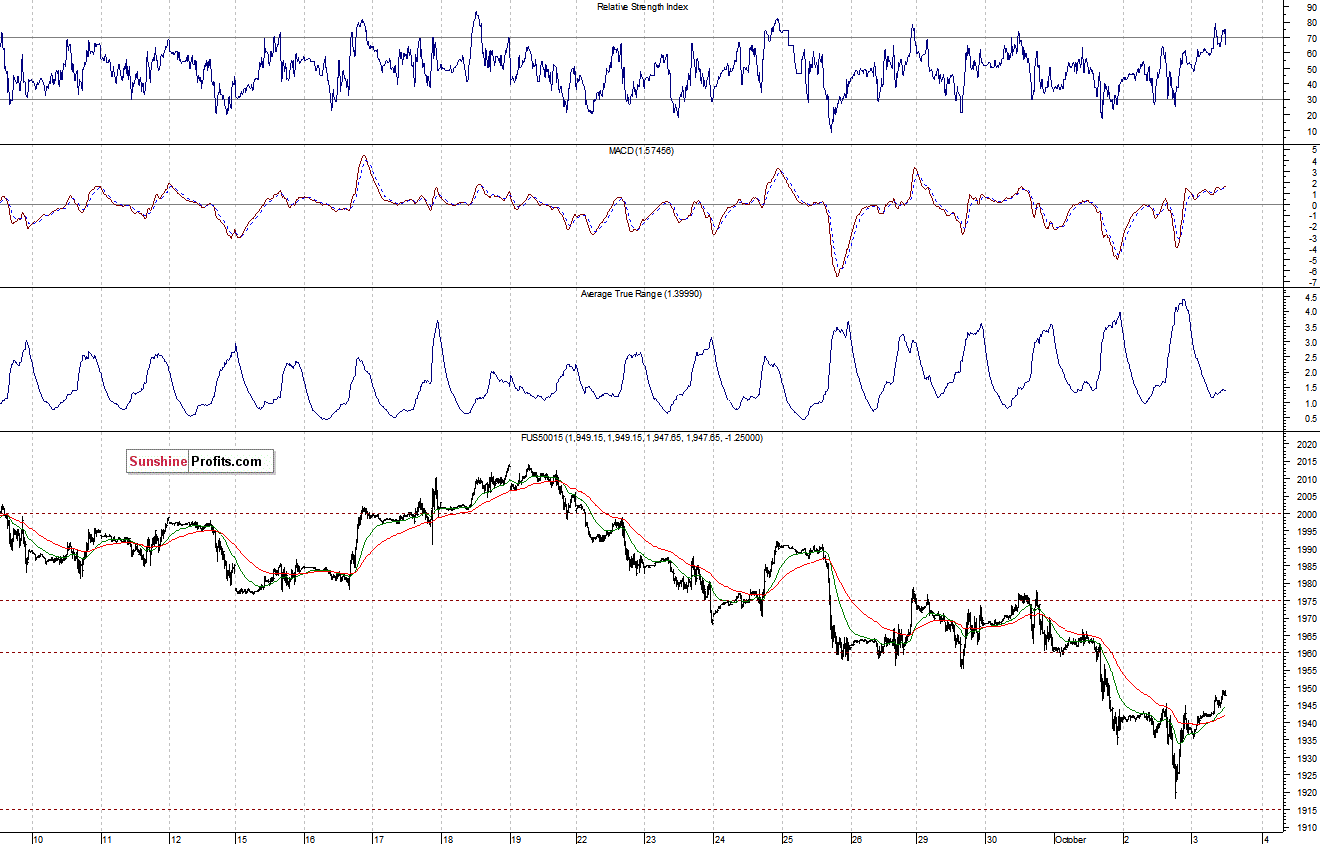Click ATR axis value 2.5
The height and width of the screenshot is (844, 1320).
coord(1311,357)
